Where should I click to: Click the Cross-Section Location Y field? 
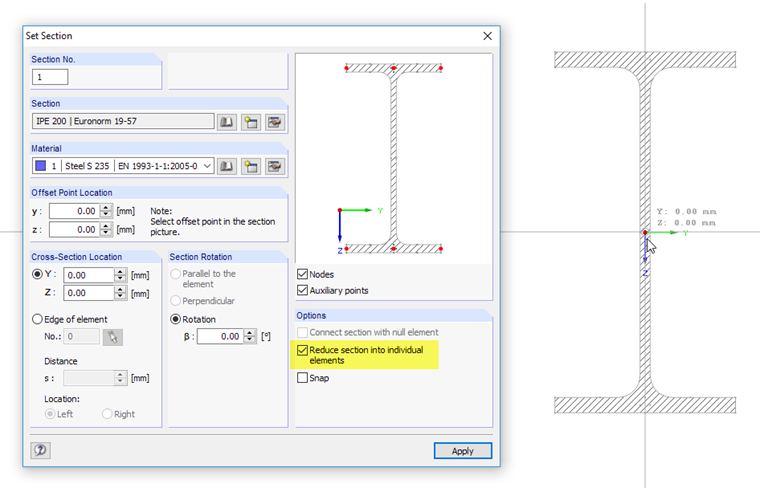point(89,275)
